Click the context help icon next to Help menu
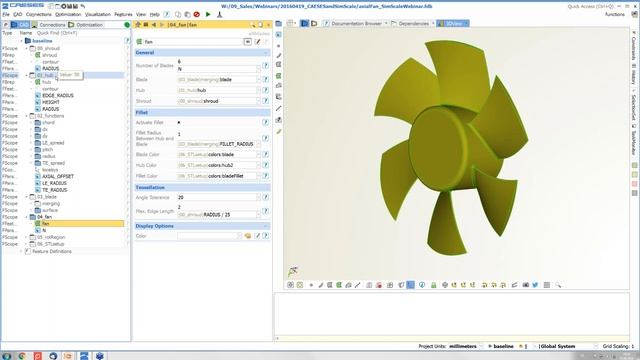 (167, 14)
